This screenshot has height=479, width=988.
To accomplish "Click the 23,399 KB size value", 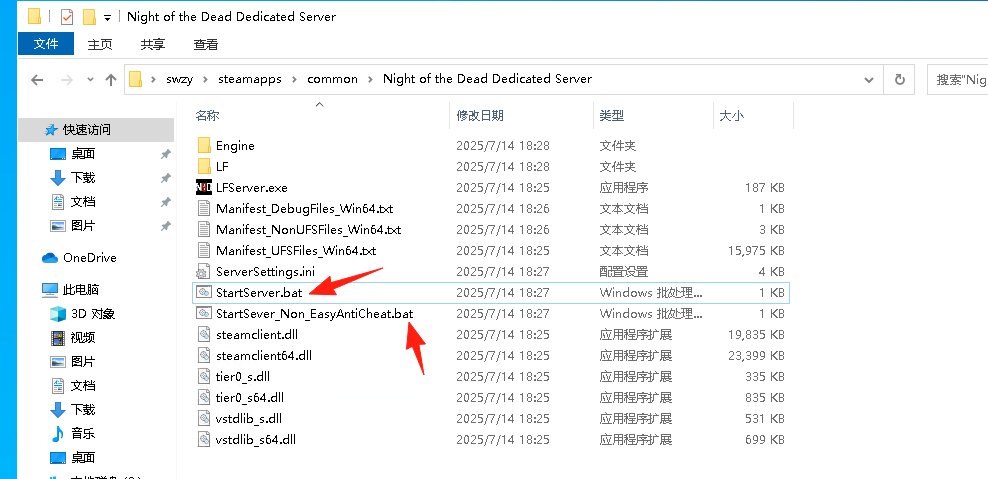I will 756,355.
